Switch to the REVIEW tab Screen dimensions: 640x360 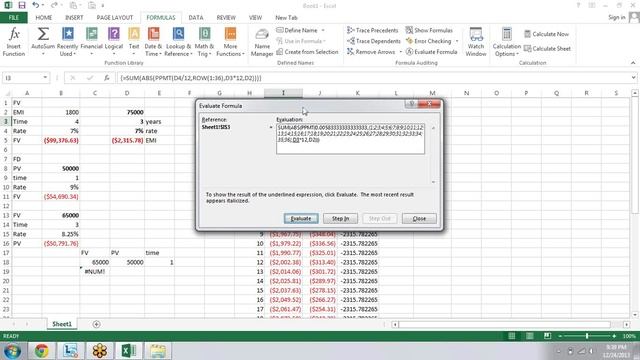226,18
